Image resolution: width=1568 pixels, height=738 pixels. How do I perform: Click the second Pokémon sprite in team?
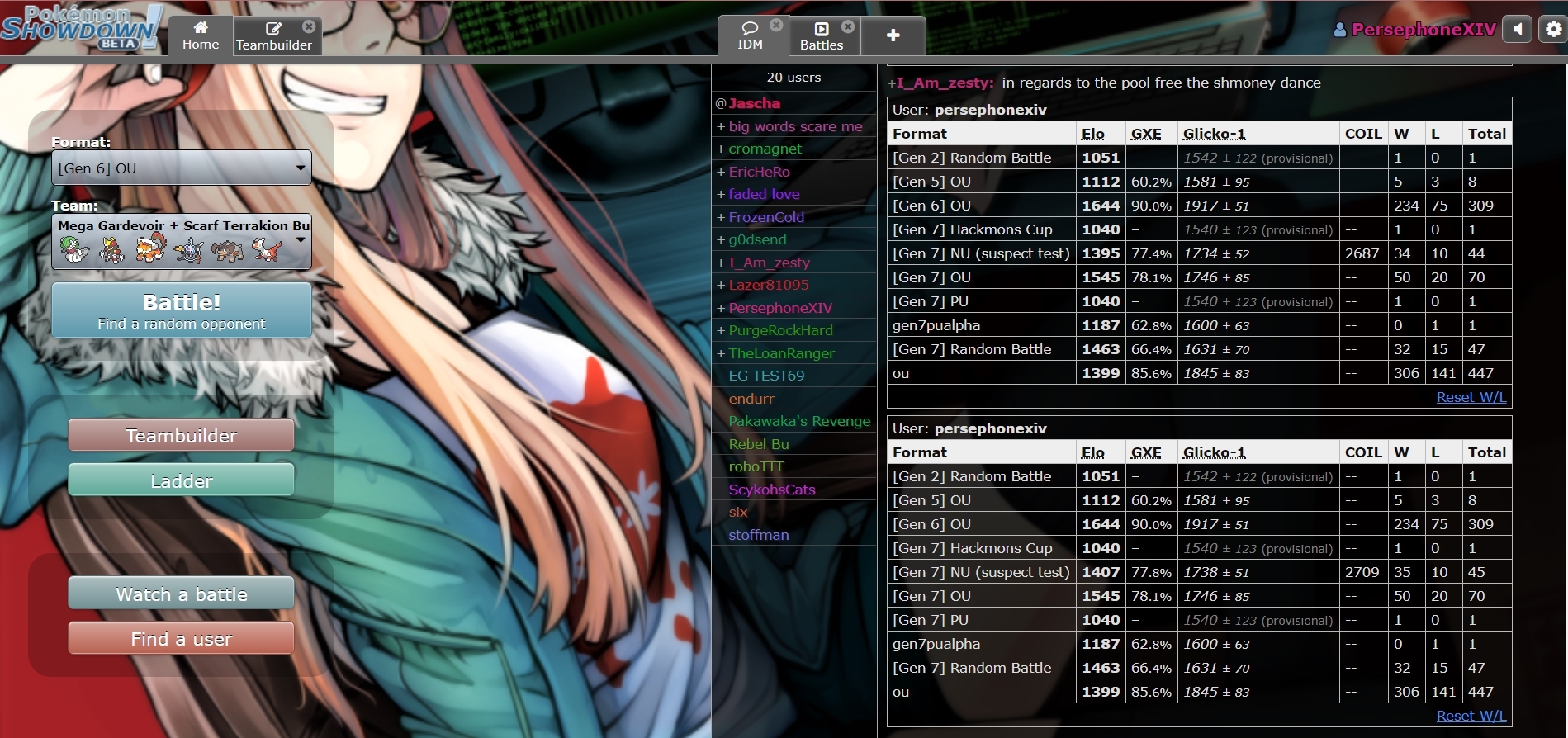pyautogui.click(x=111, y=249)
